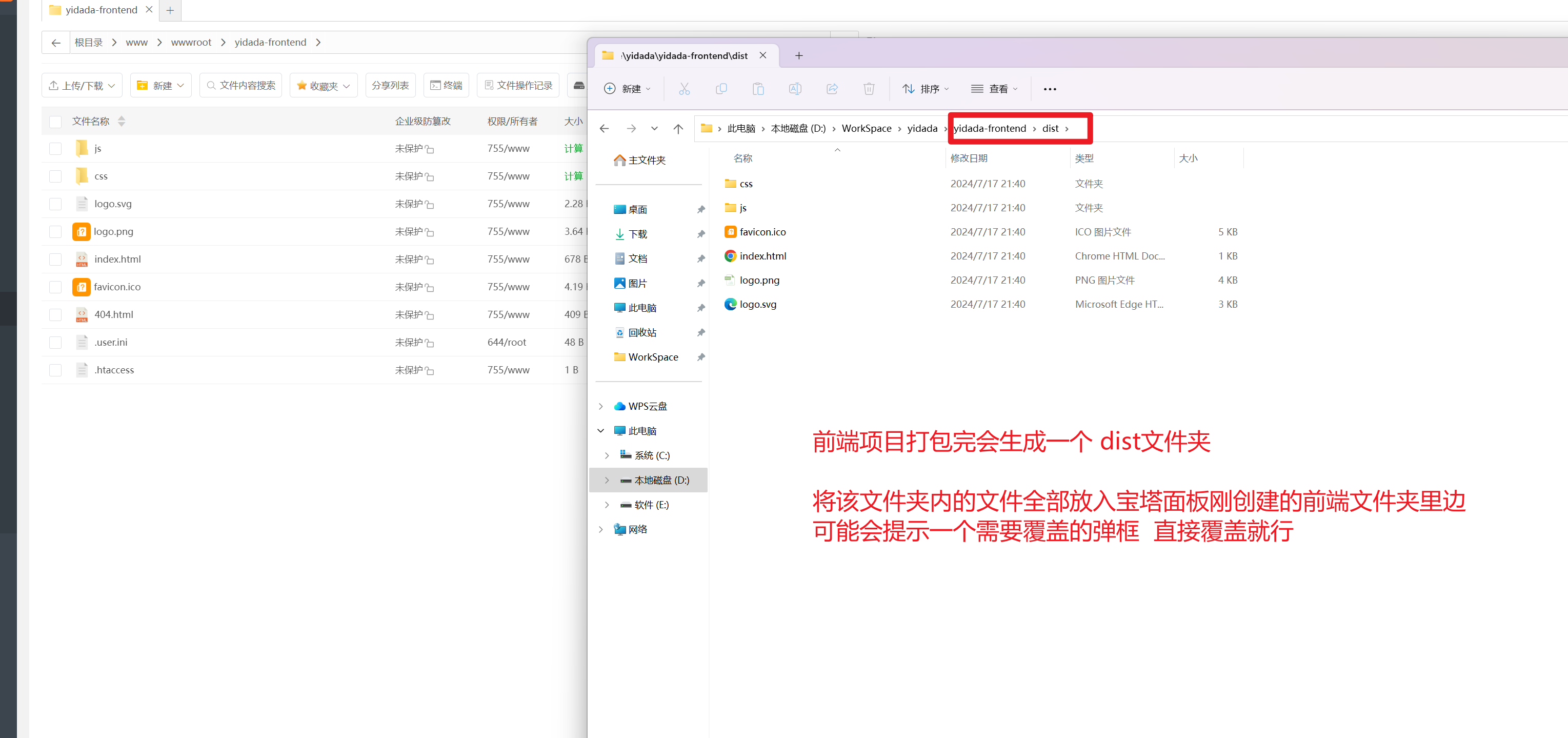
Task: Select logo.svg Edge file in Explorer
Action: tap(757, 305)
